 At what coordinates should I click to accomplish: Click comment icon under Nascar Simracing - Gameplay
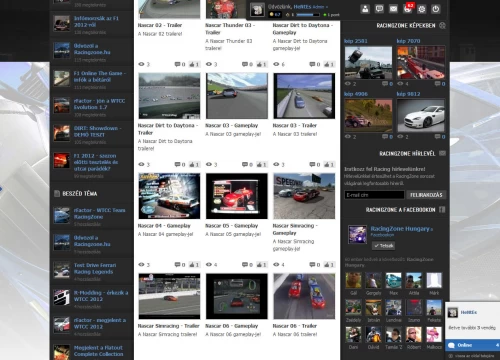(x=312, y=265)
